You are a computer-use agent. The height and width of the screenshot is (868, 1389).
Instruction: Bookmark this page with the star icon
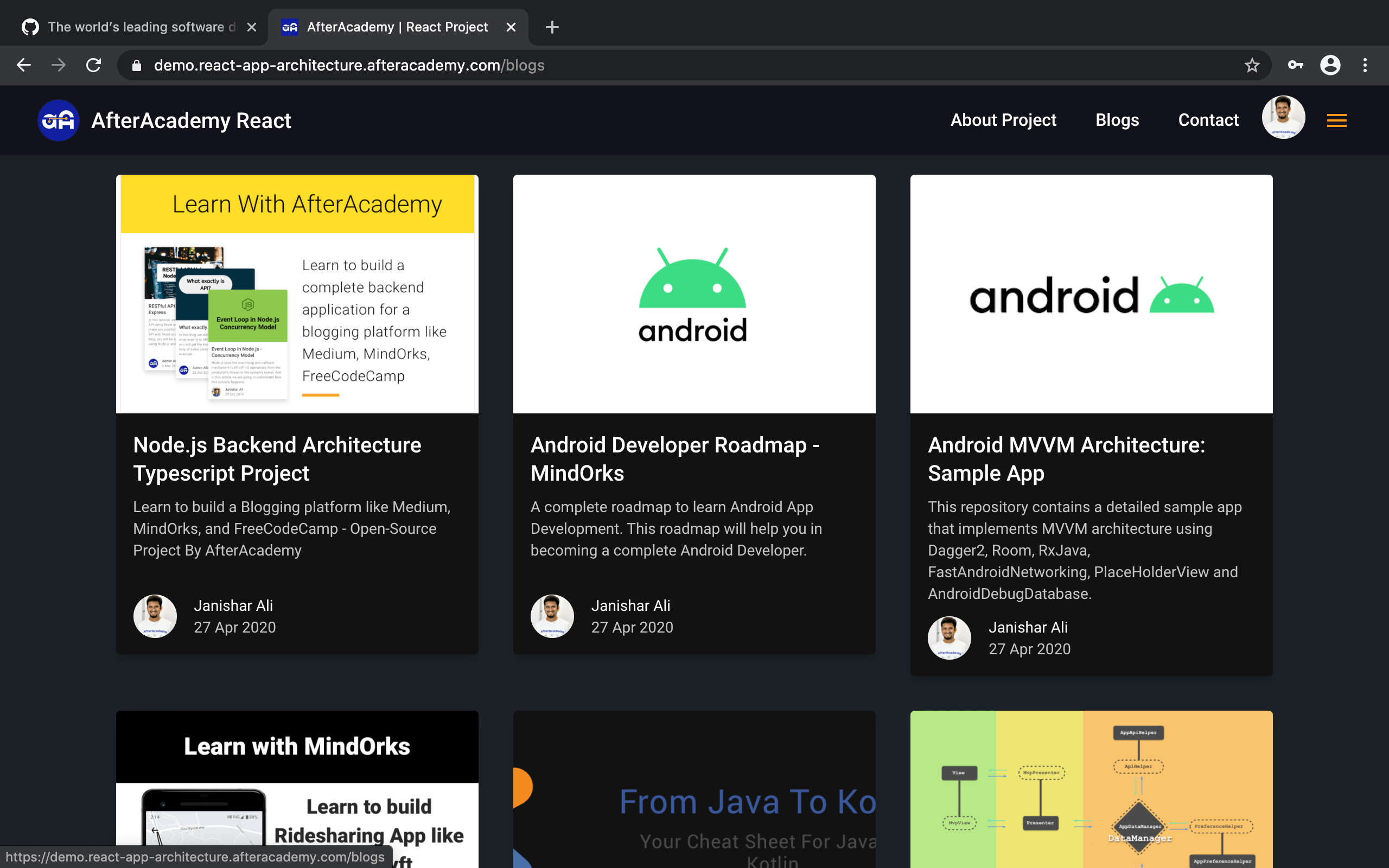(x=1252, y=66)
